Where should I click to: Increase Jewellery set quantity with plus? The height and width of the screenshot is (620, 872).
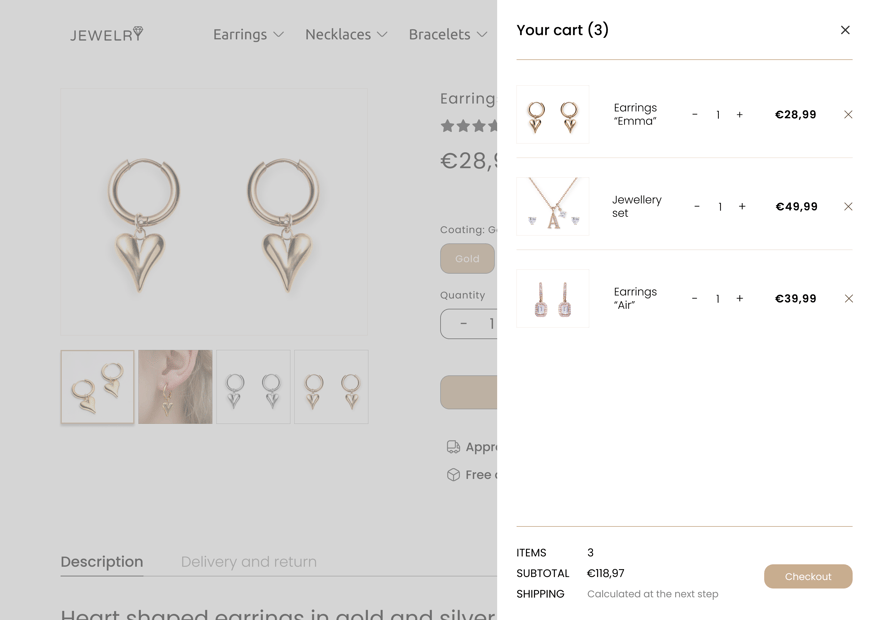pyautogui.click(x=742, y=207)
